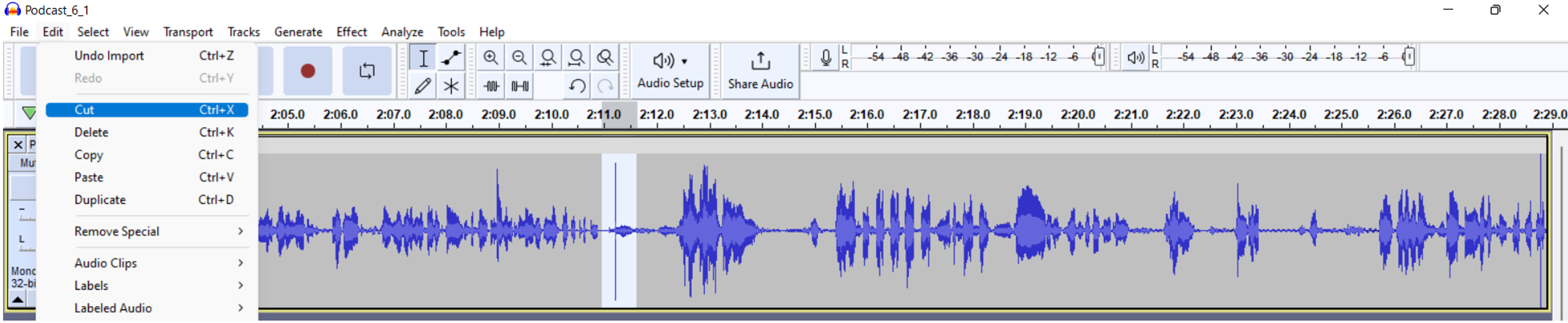1568x323 pixels.
Task: Expand the Remove Special submenu
Action: point(147,231)
